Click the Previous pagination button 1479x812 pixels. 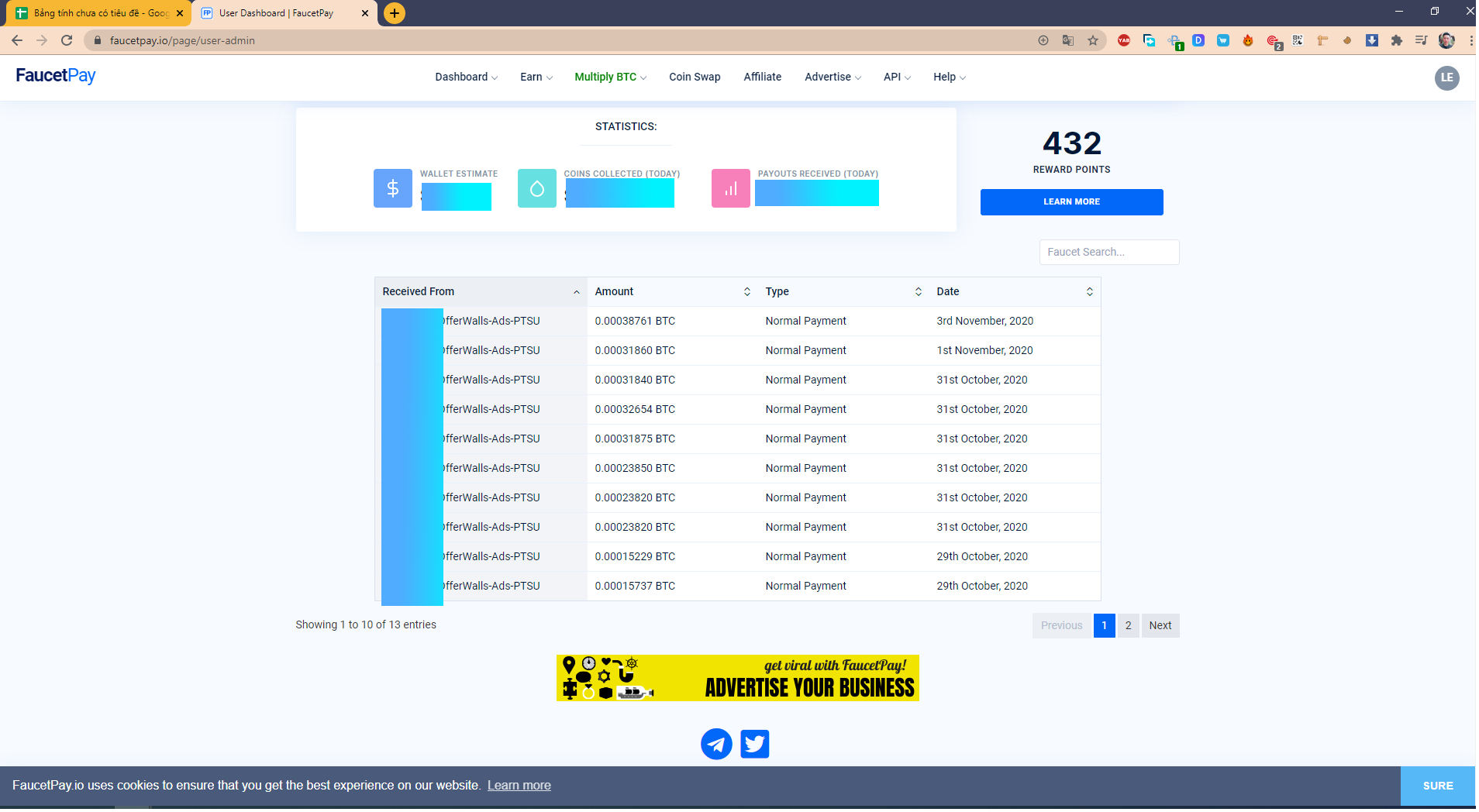[1061, 625]
